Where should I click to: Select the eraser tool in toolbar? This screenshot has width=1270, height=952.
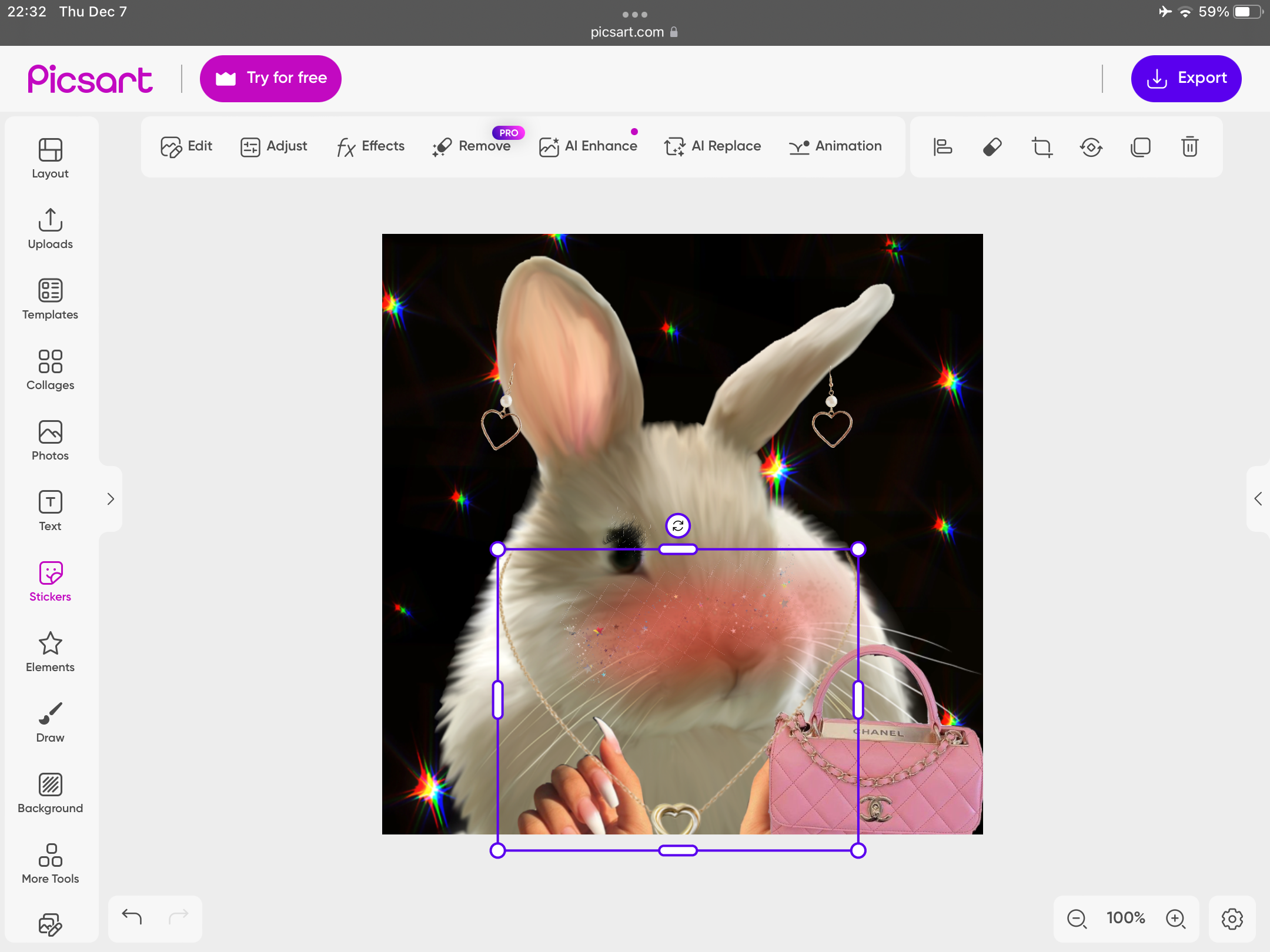pos(992,147)
